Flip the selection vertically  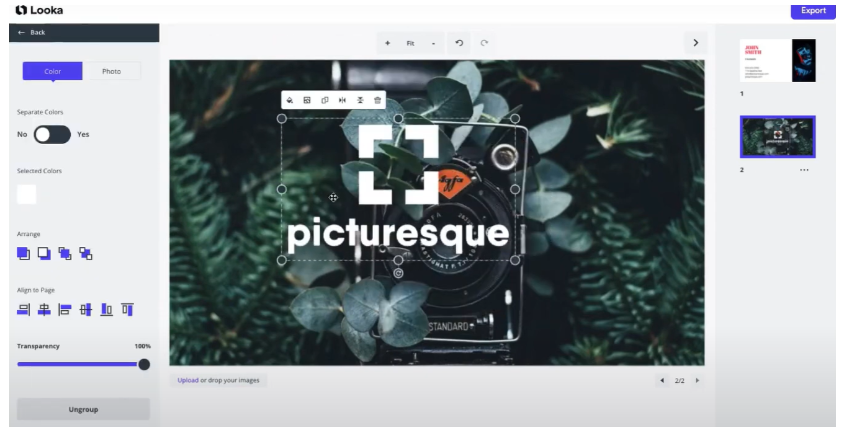[x=360, y=100]
